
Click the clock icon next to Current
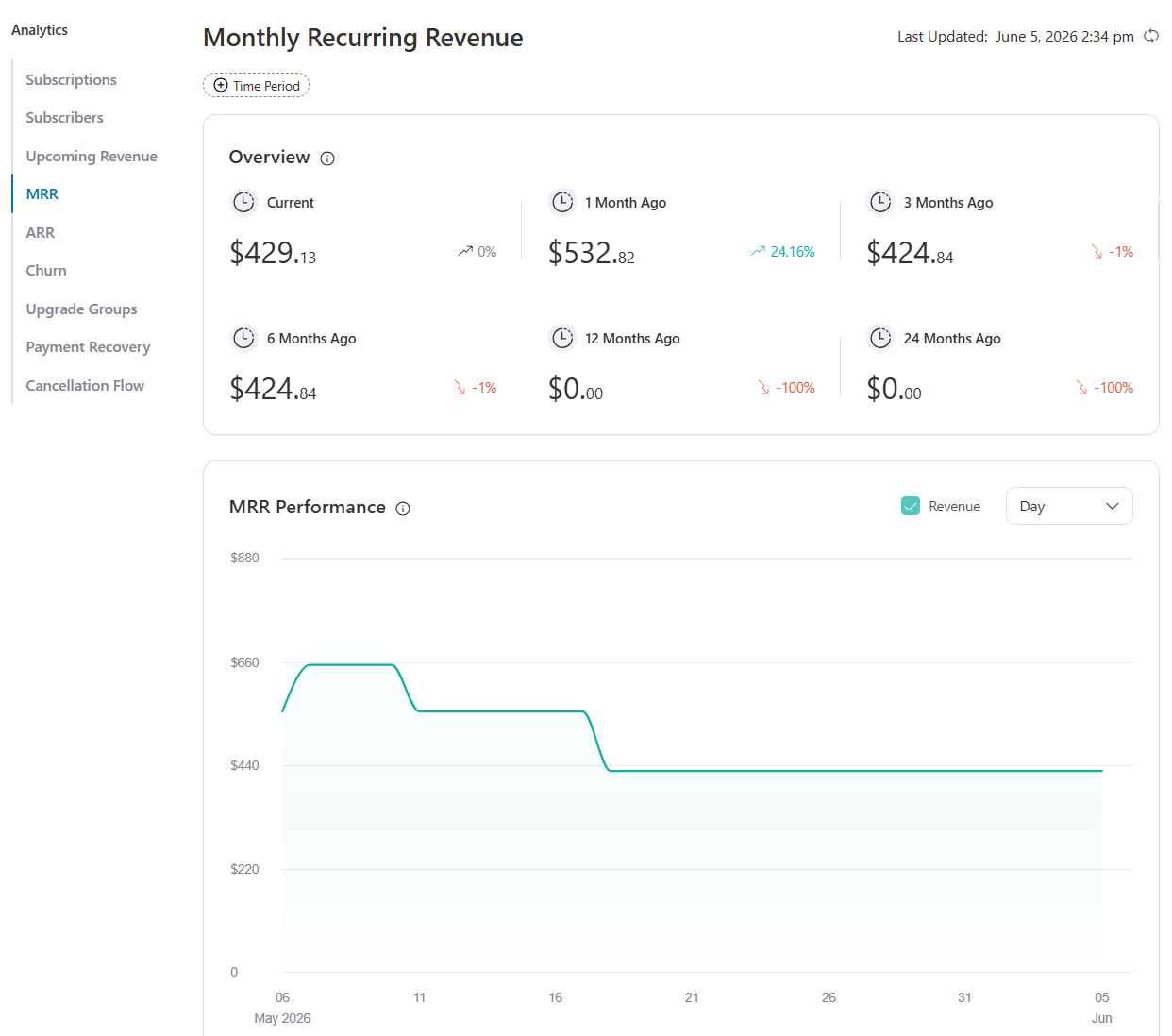243,202
